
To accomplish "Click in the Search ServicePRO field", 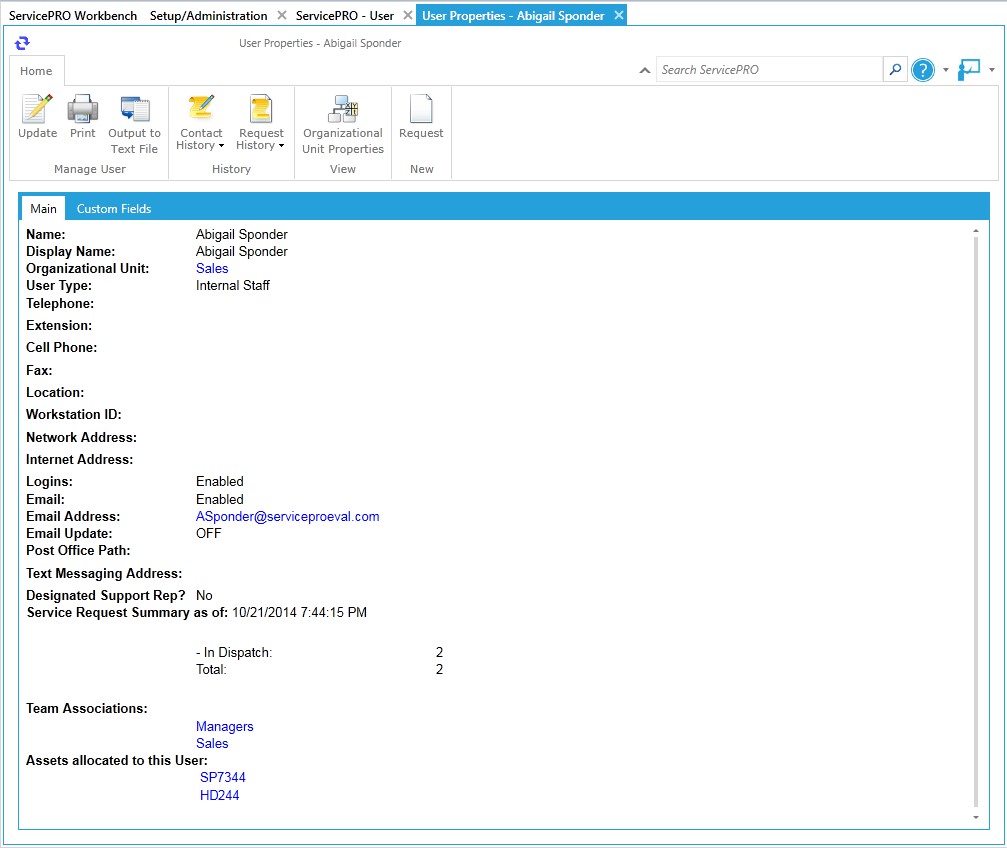I will pyautogui.click(x=768, y=70).
